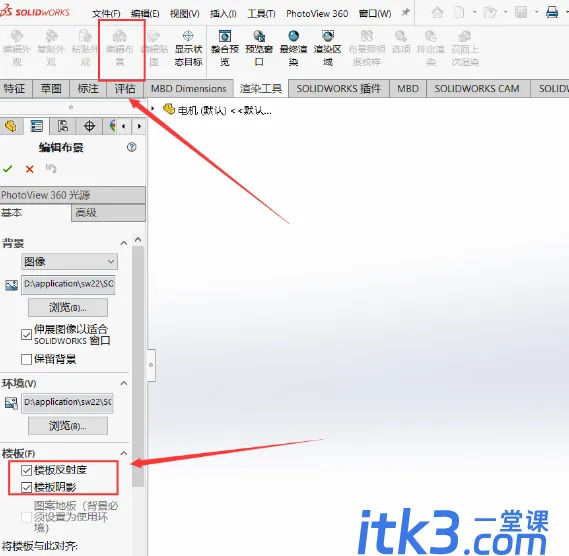569x556 pixels.
Task: Cancel scene edits with red X
Action: pos(30,169)
